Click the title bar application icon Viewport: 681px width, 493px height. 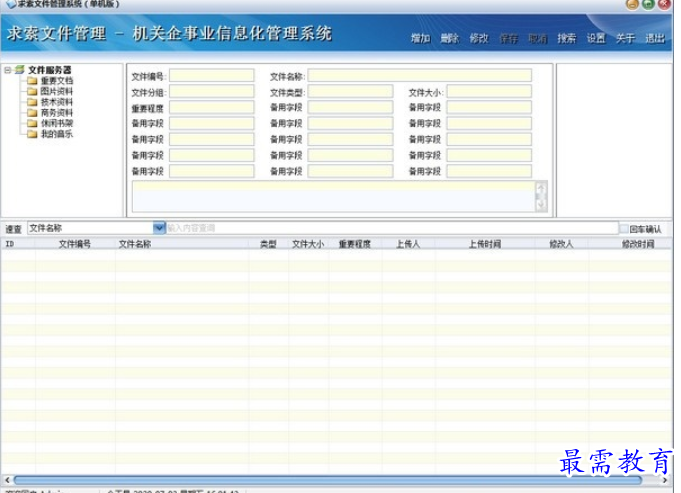tap(11, 4)
